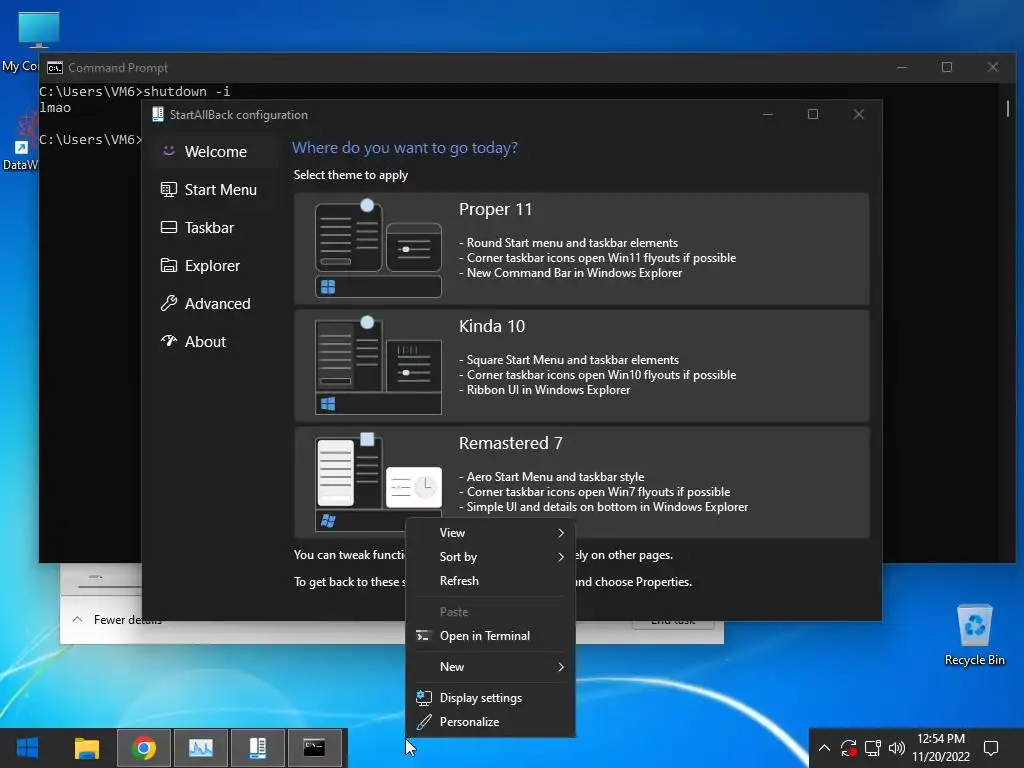Expand the Sort by submenu
This screenshot has height=768, width=1024.
coord(490,557)
